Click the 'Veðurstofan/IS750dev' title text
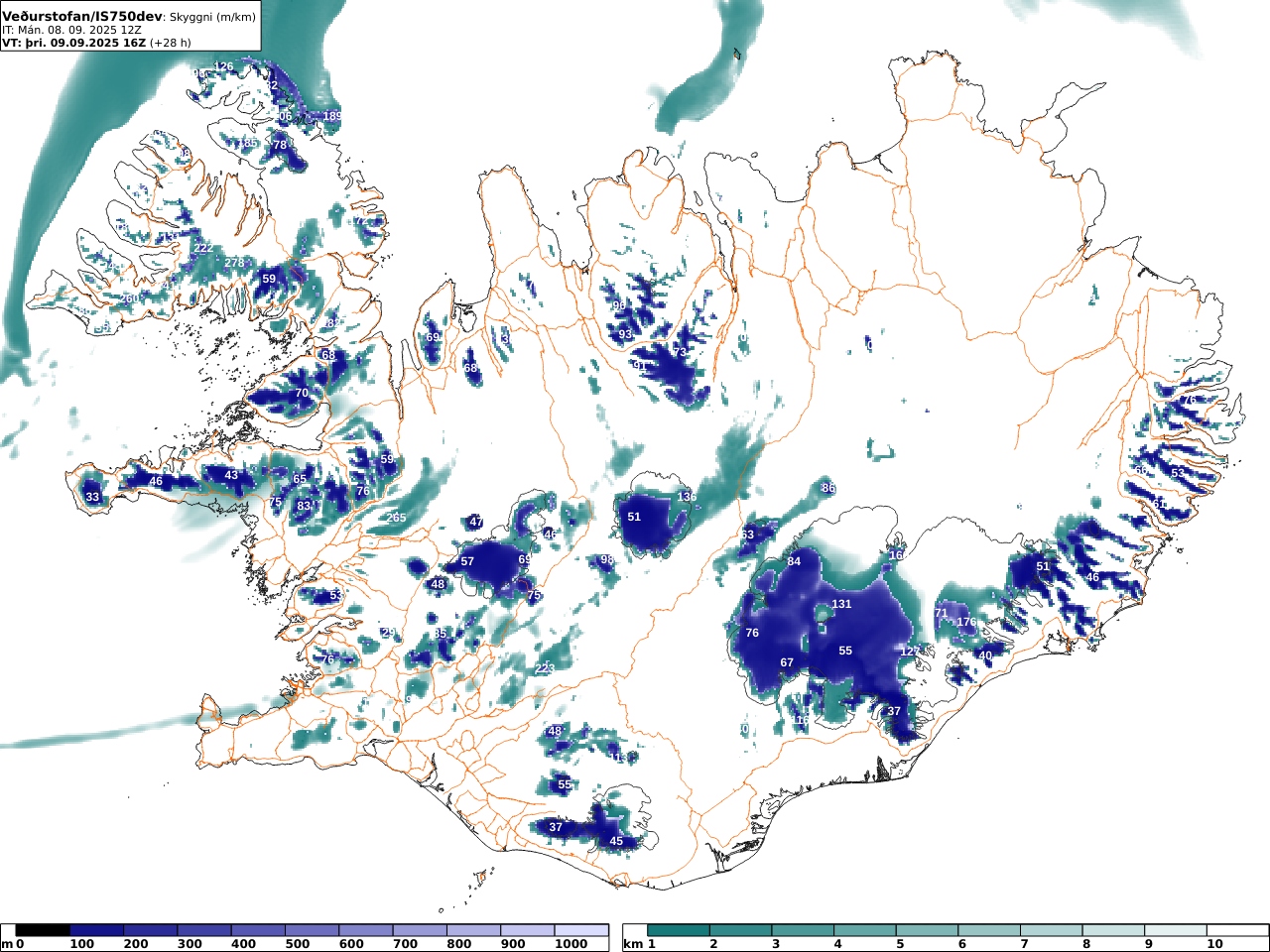Image resolution: width=1270 pixels, height=952 pixels. tap(81, 17)
